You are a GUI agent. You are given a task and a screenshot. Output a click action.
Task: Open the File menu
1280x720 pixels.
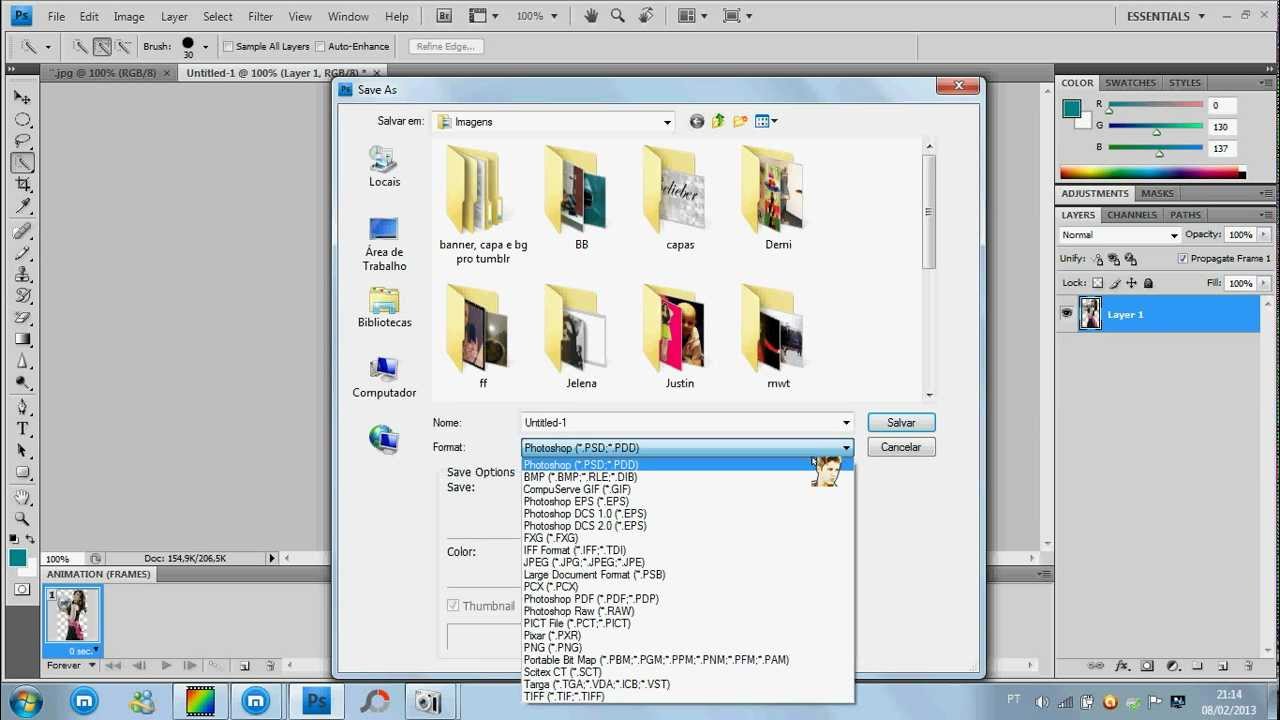point(56,16)
